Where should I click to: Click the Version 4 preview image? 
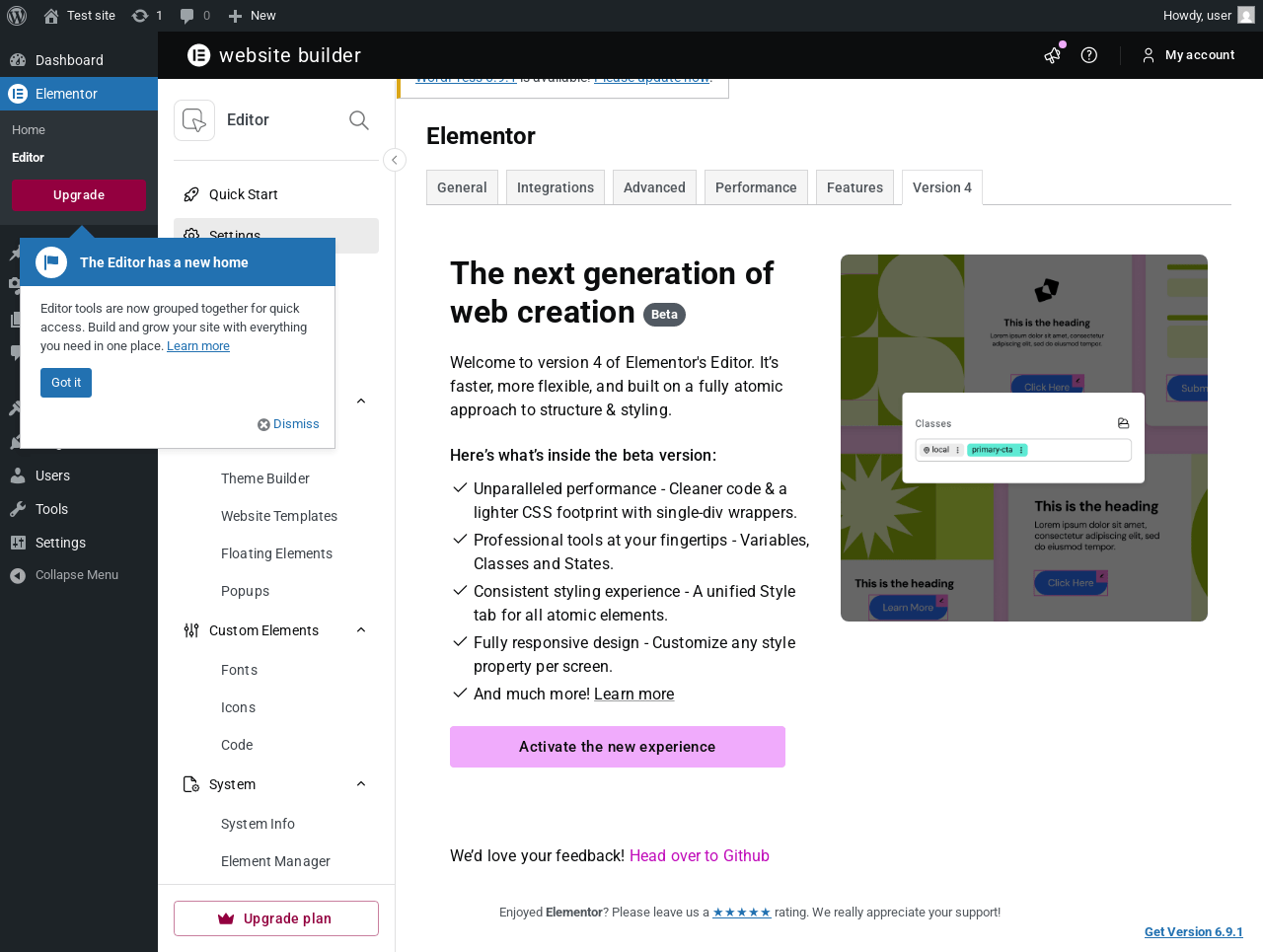click(1024, 438)
